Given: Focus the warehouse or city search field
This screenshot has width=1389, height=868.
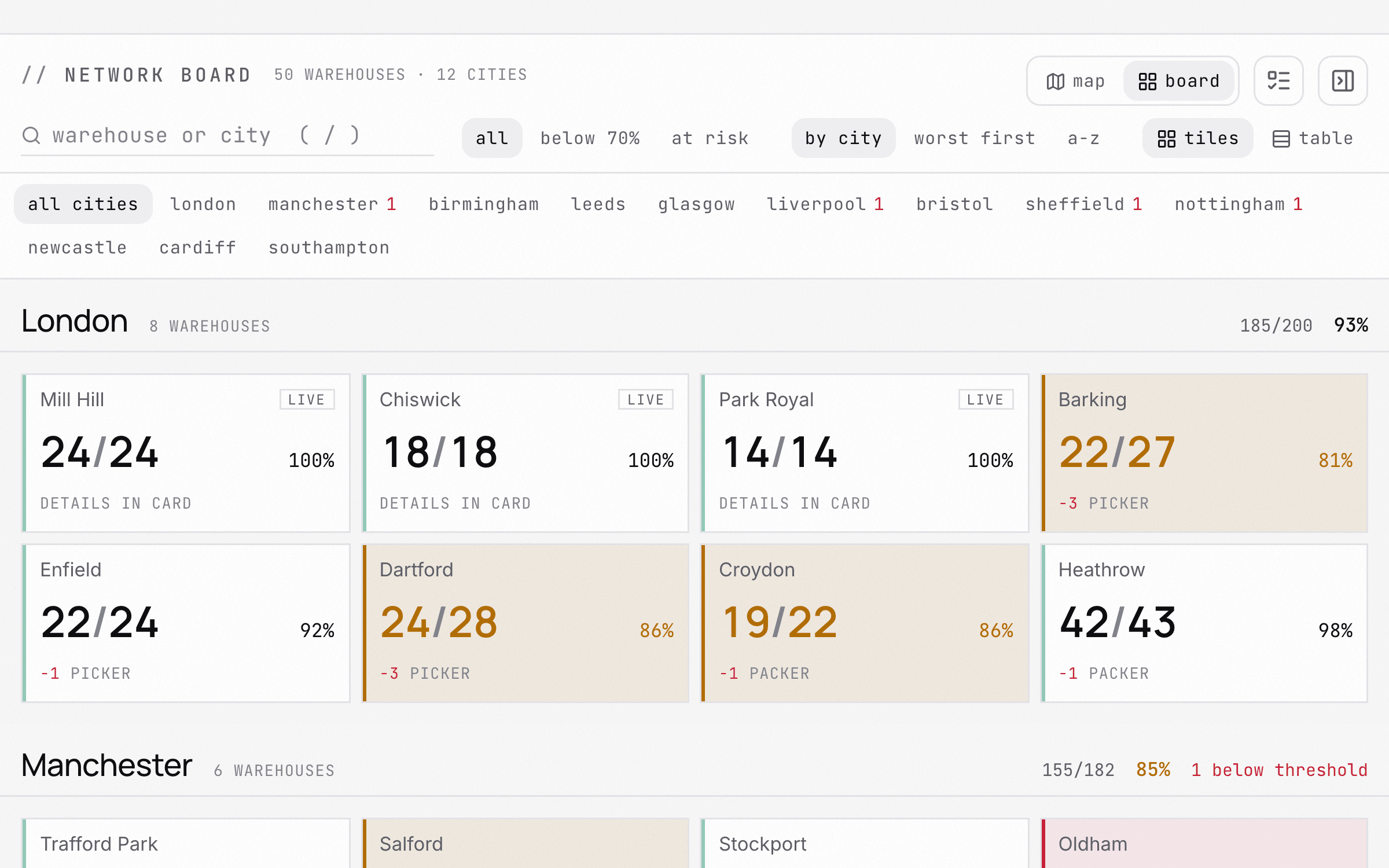Looking at the screenshot, I should tap(227, 137).
